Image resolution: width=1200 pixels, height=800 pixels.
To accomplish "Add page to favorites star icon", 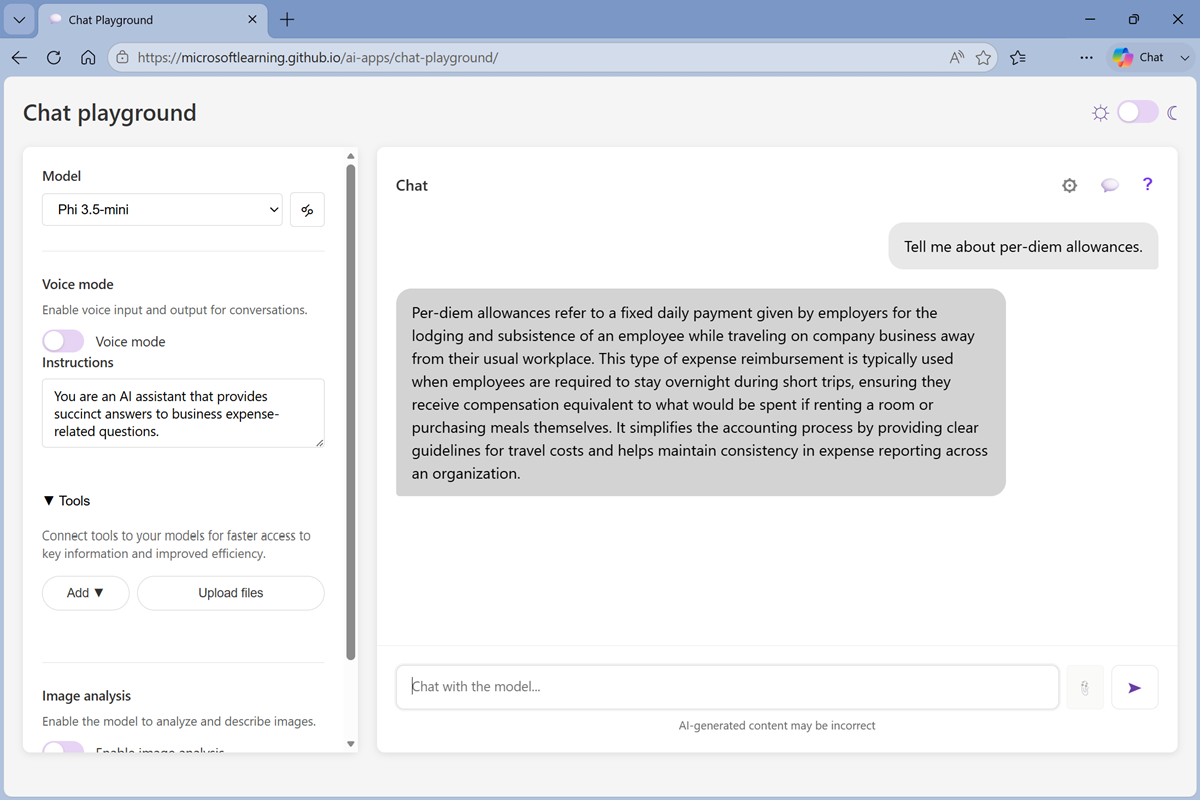I will tap(983, 57).
